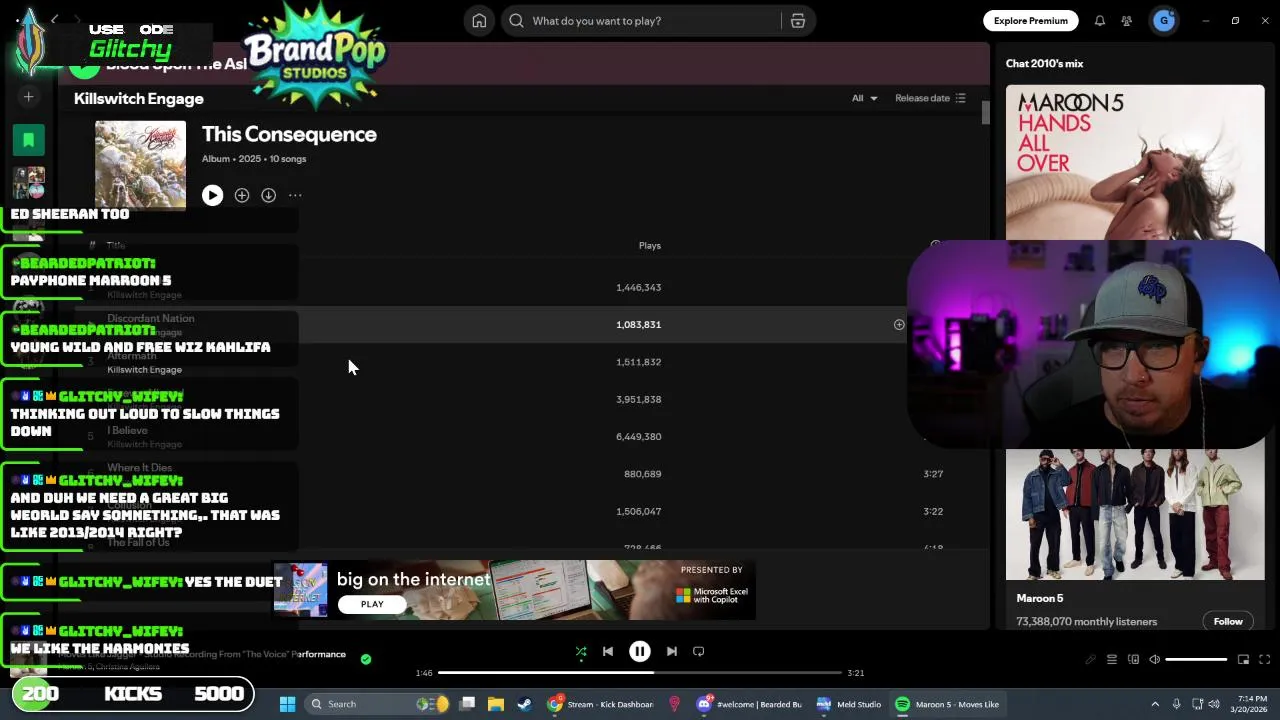Open Friend Activity icon

[1127, 21]
